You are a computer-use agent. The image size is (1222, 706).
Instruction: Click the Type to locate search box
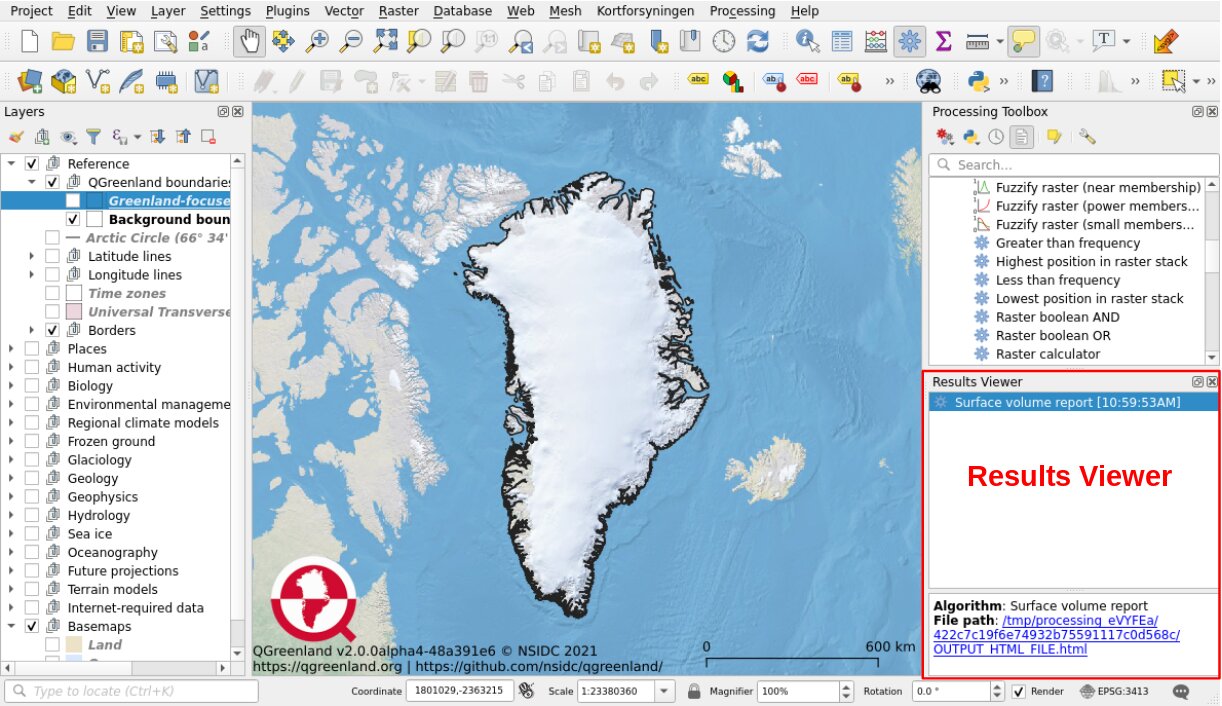coord(132,691)
